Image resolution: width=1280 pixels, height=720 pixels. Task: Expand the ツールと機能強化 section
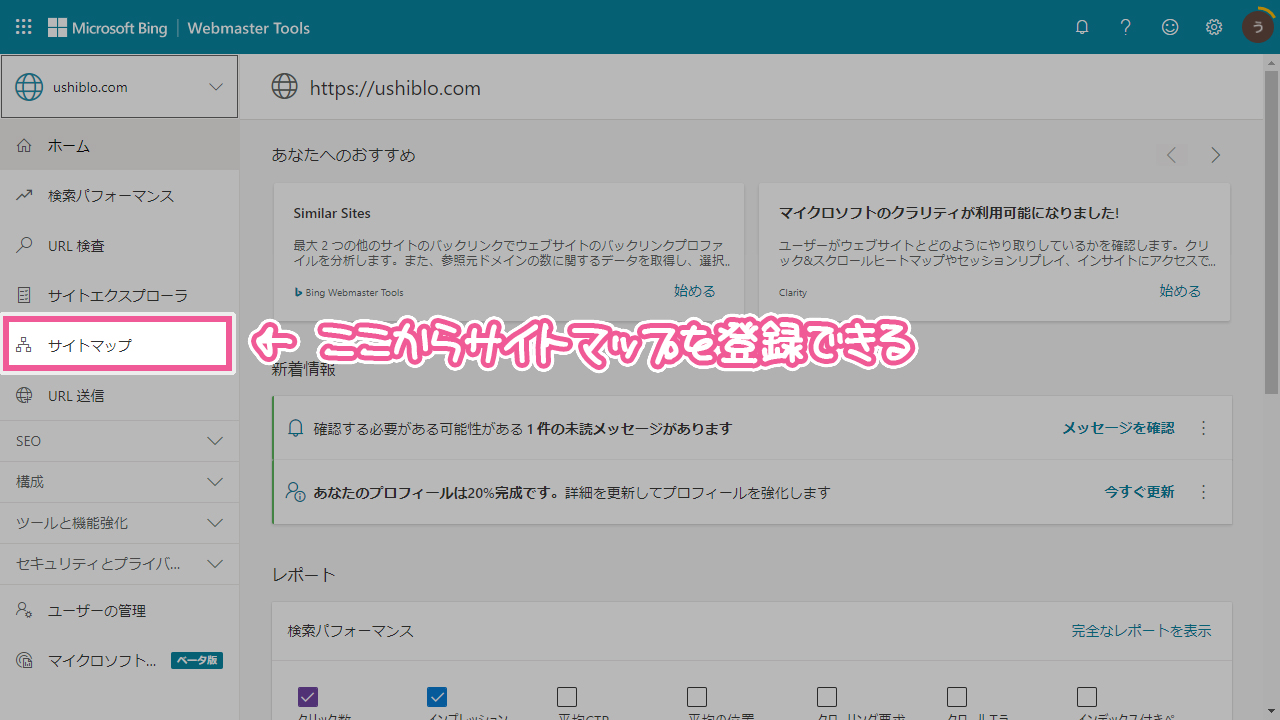(119, 523)
